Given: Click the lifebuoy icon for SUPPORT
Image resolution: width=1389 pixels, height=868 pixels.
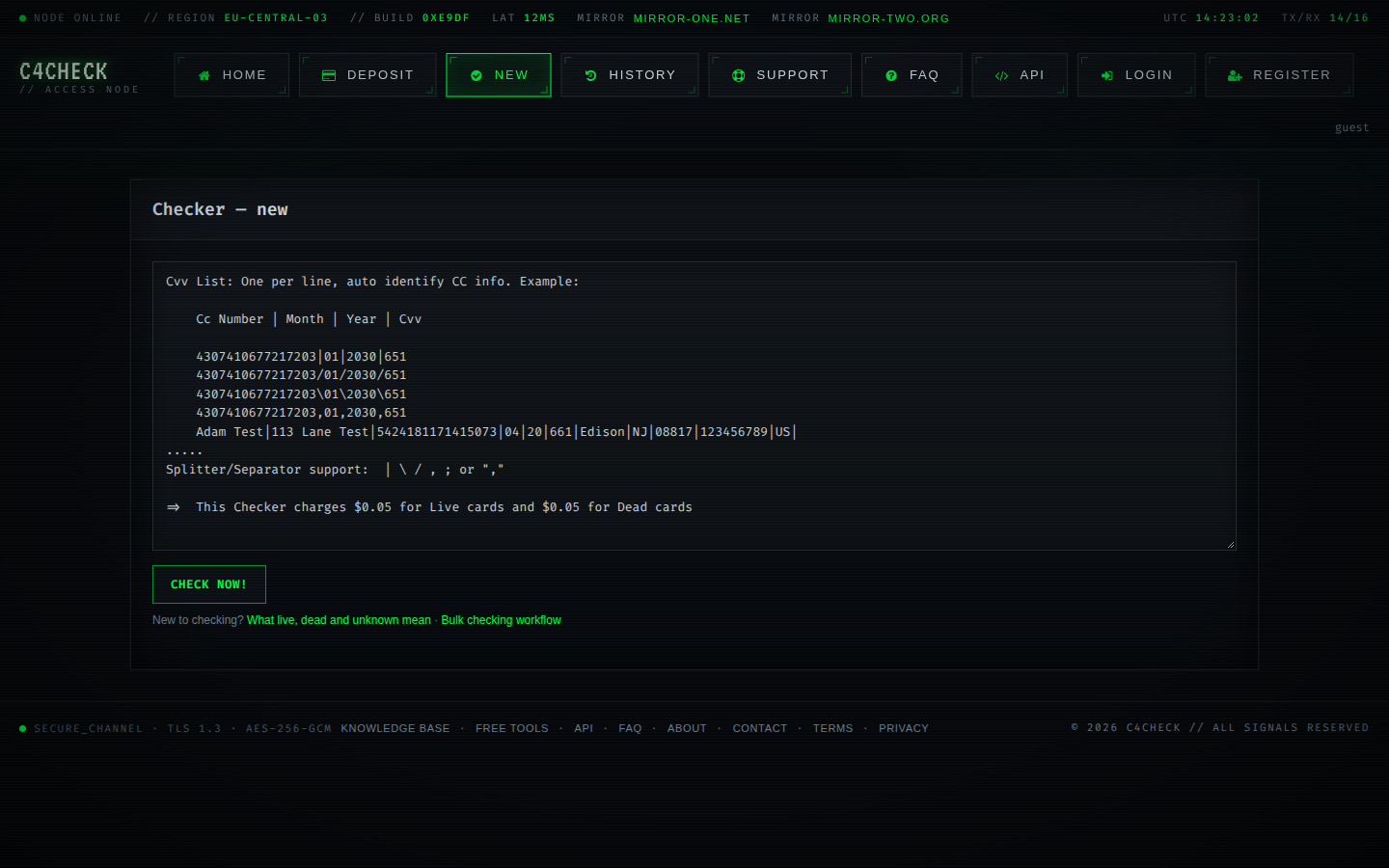Looking at the screenshot, I should coord(738,75).
